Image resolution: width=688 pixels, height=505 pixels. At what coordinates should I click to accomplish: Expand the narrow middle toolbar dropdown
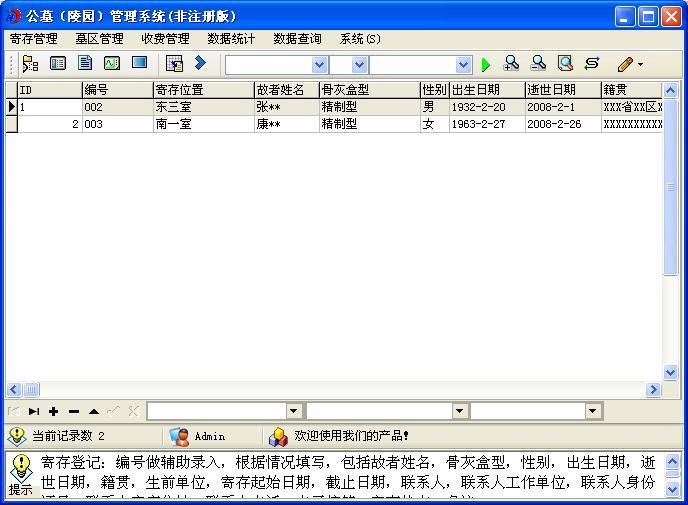click(x=360, y=65)
